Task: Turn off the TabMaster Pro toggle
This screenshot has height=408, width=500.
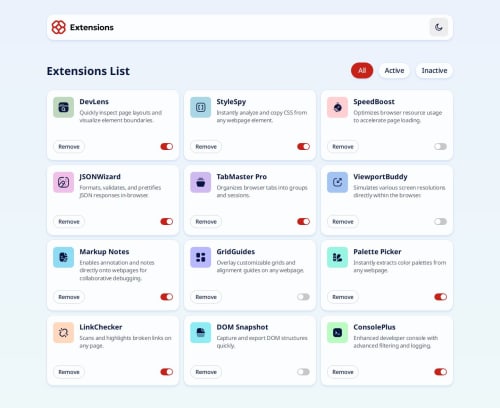Action: (303, 221)
